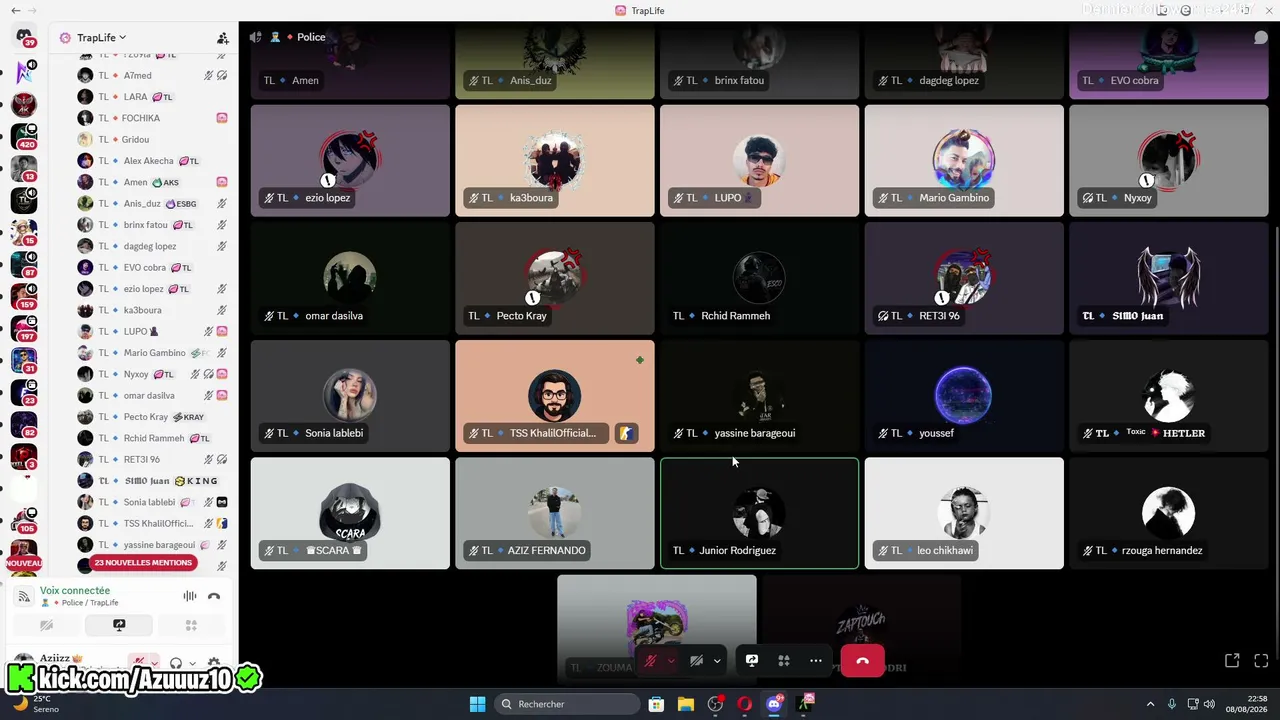Open the red AK emblem server
Image resolution: width=1280 pixels, height=720 pixels.
[23, 104]
